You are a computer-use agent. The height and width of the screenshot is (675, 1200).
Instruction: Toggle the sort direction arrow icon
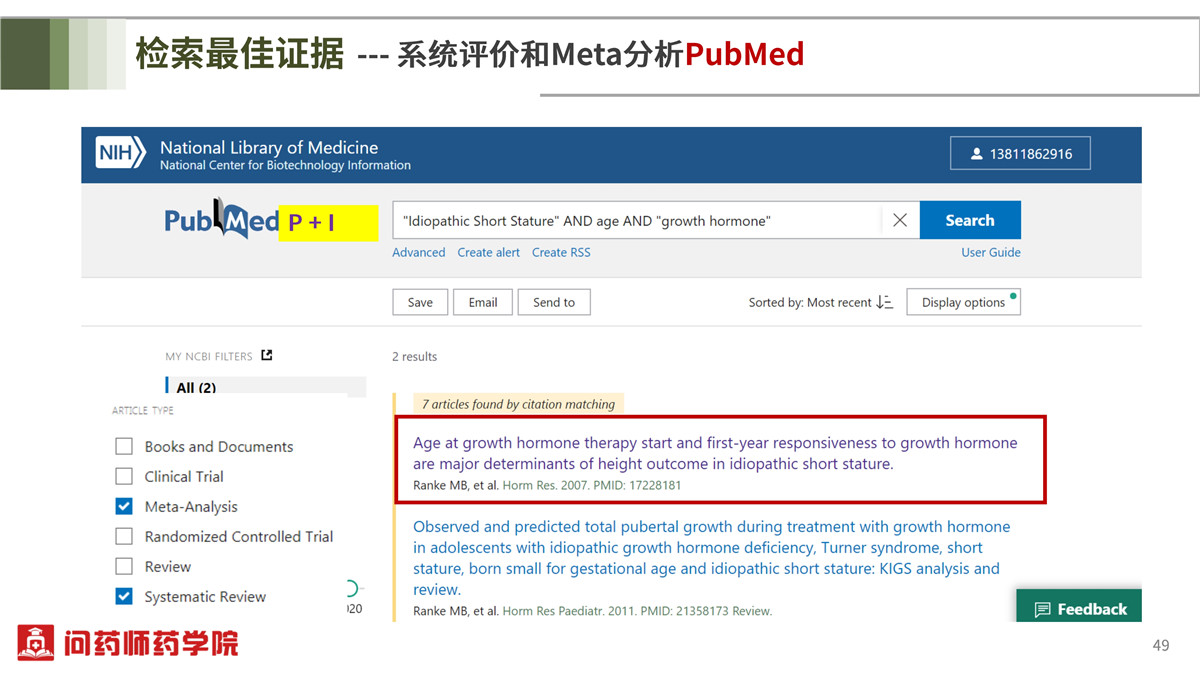884,302
